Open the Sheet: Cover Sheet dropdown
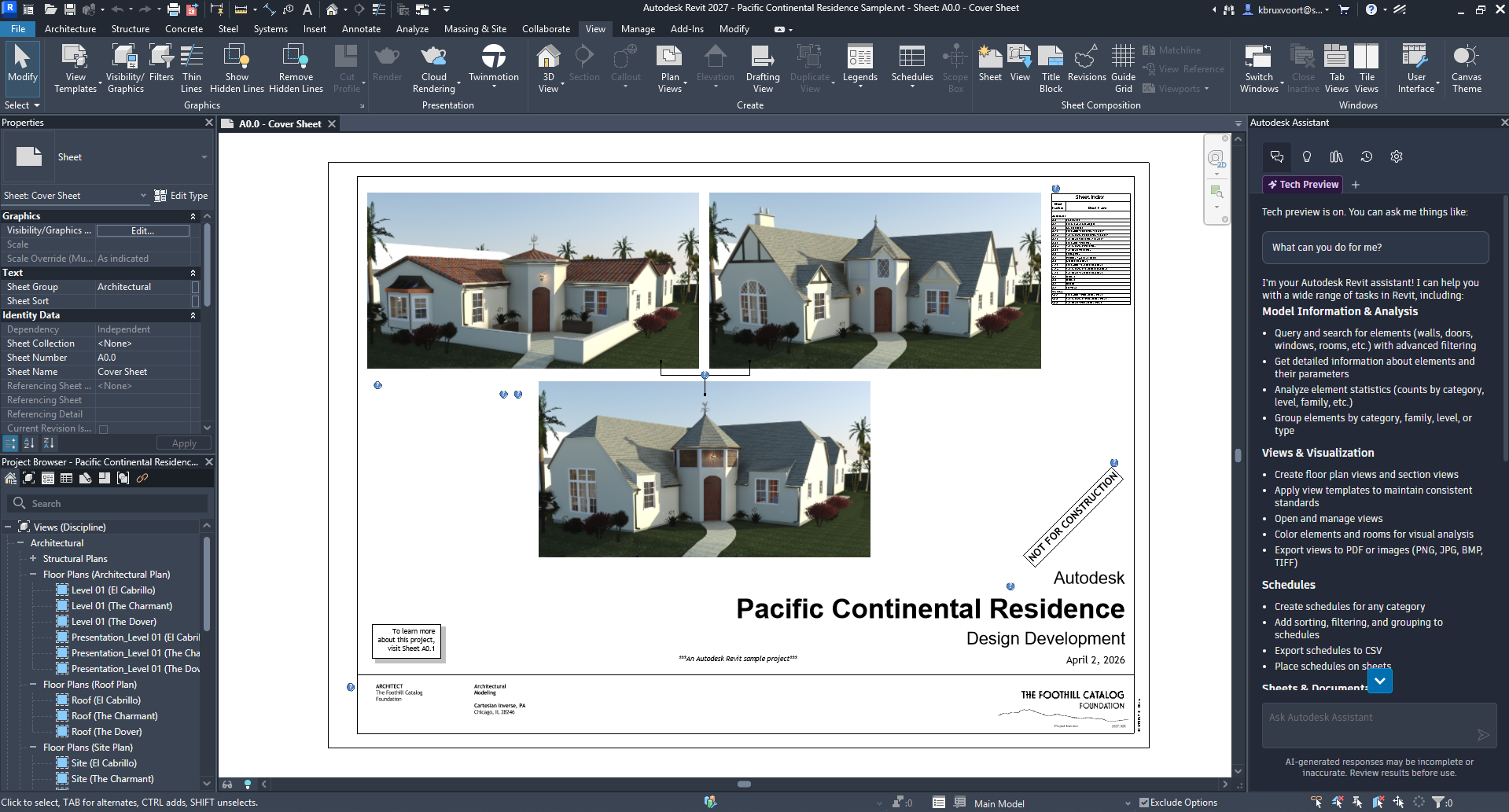 click(143, 196)
